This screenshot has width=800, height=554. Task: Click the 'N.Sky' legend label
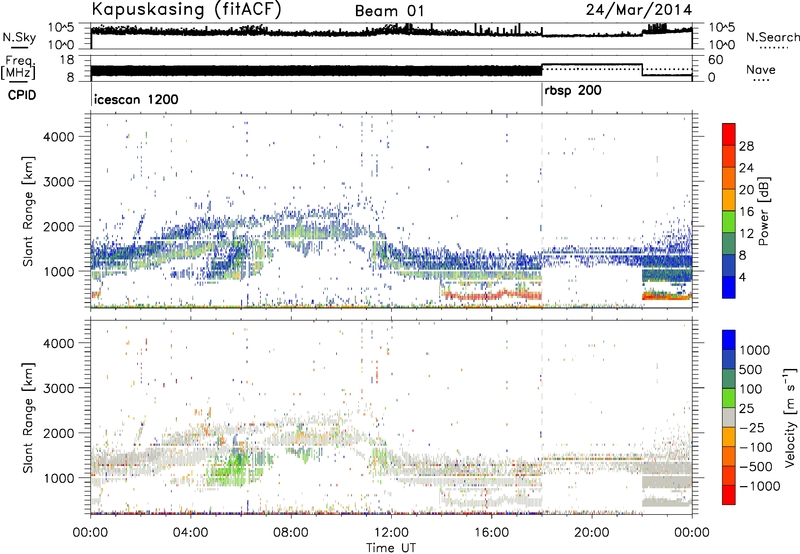click(19, 37)
